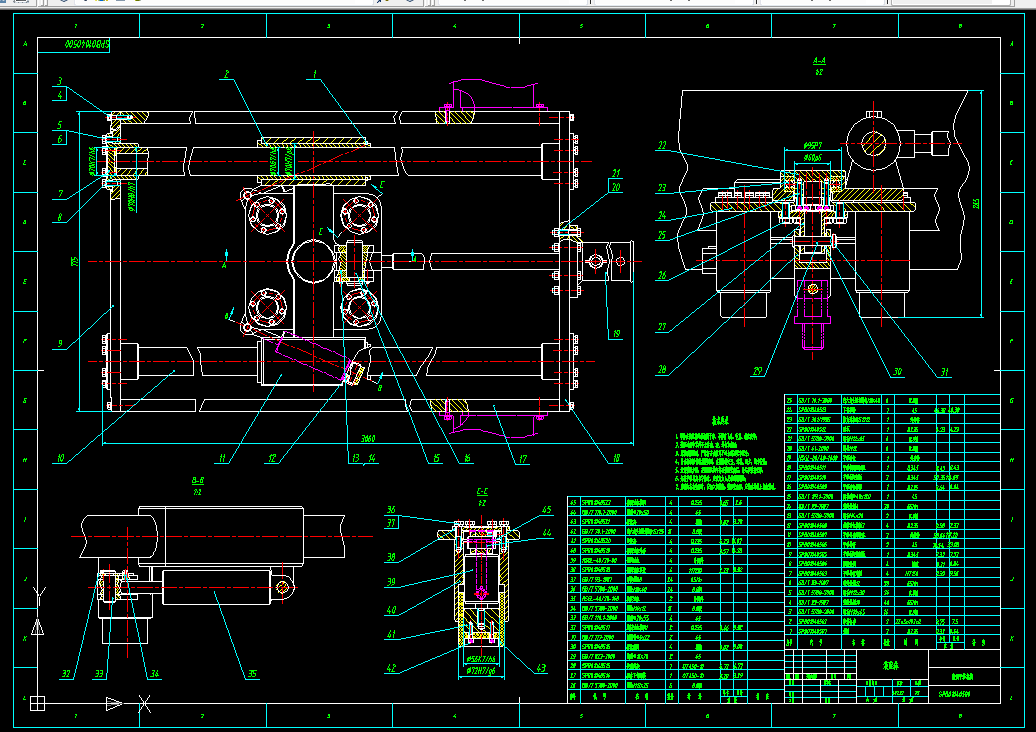1036x732 pixels.
Task: Select callout label 12 under main view
Action: [x=272, y=458]
